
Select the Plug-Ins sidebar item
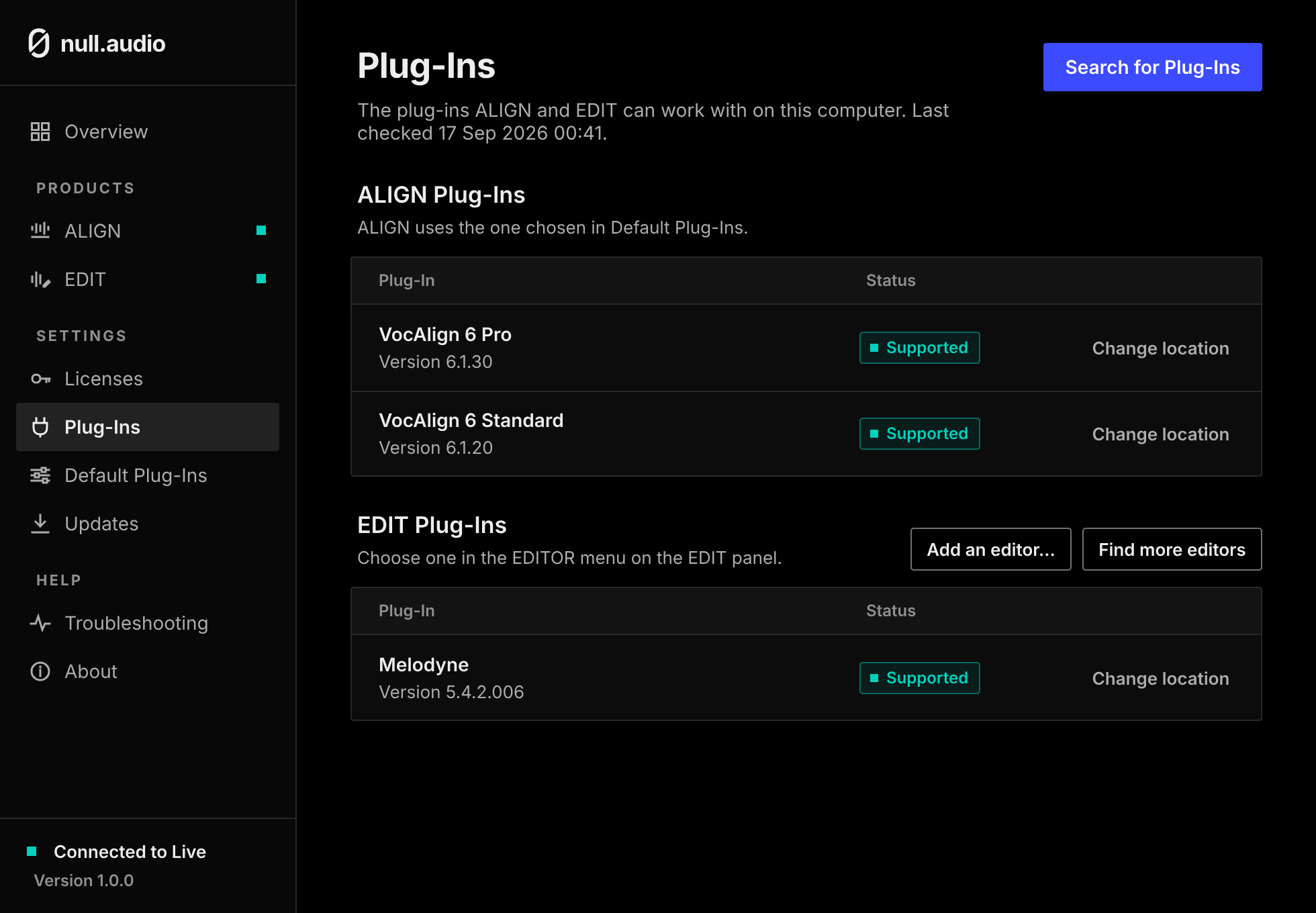148,427
